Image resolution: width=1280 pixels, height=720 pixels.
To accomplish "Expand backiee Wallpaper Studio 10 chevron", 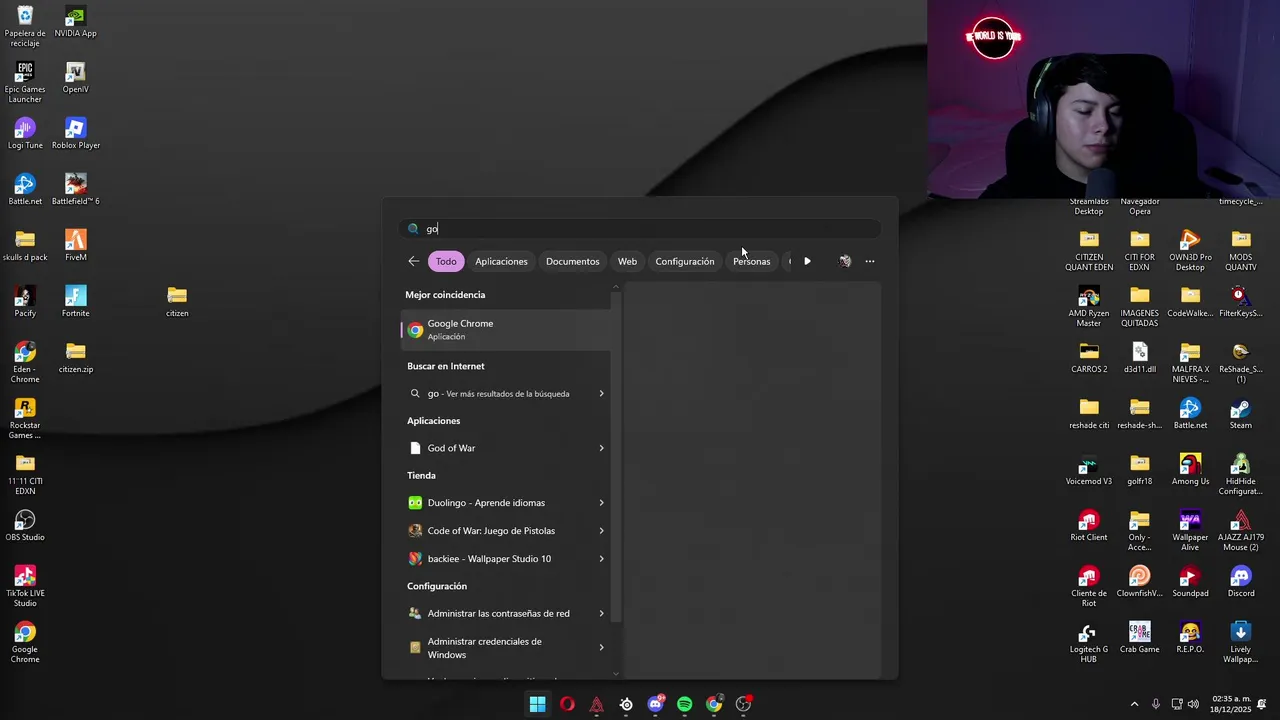I will pyautogui.click(x=601, y=559).
